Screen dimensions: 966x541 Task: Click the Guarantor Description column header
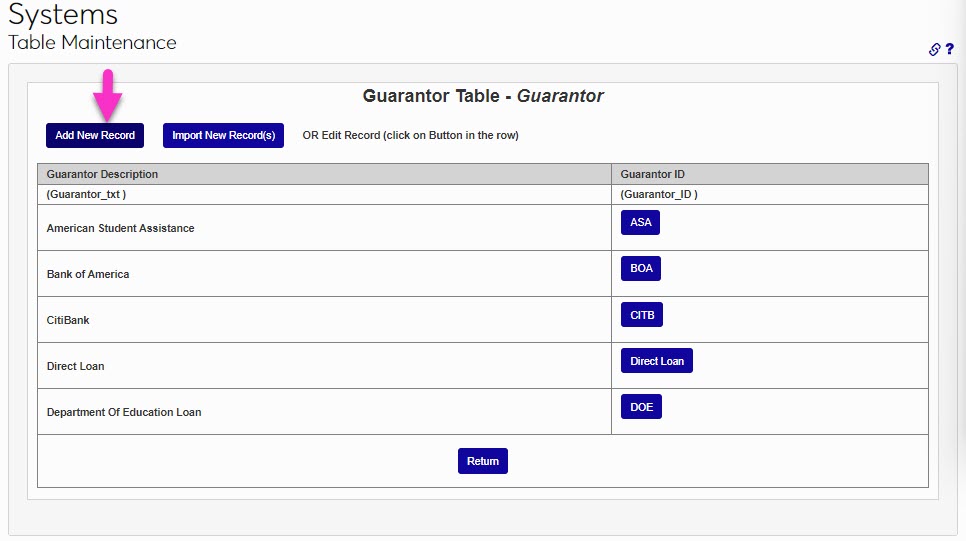(103, 174)
